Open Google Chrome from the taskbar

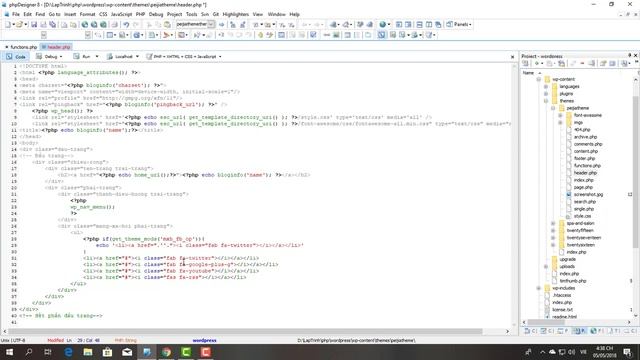[166, 352]
